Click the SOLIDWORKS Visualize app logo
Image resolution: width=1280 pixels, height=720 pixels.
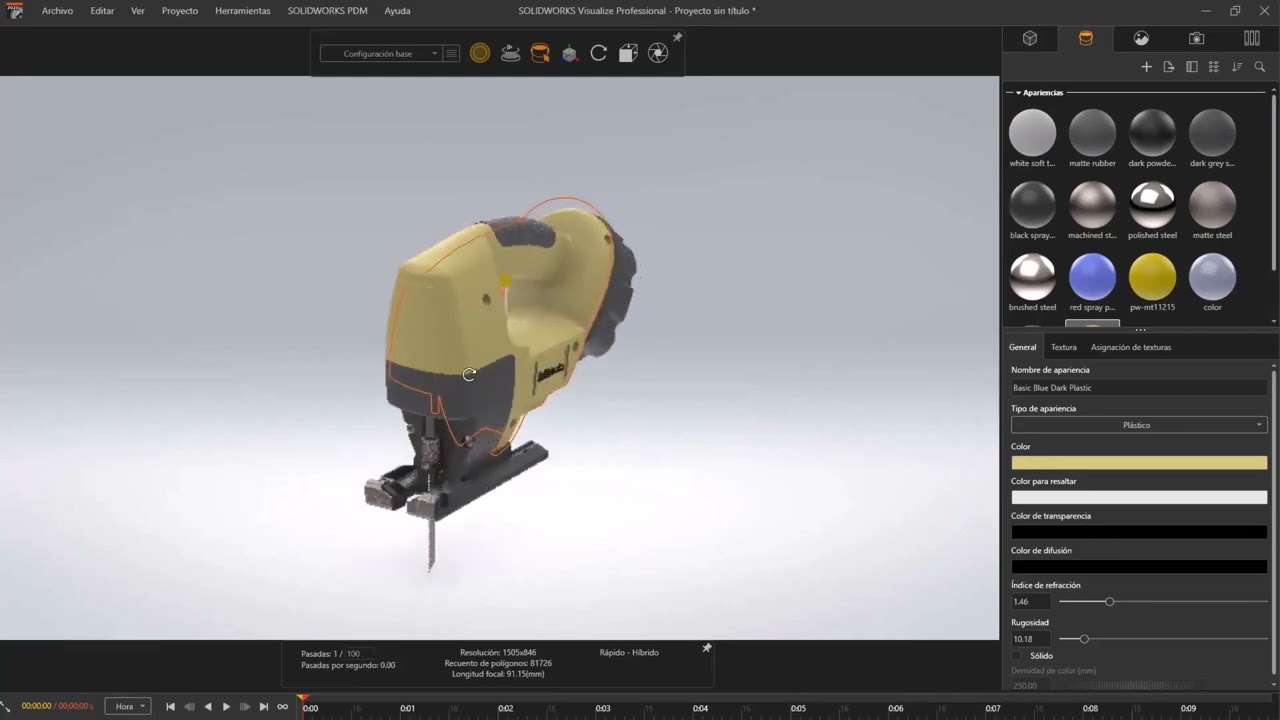14,11
